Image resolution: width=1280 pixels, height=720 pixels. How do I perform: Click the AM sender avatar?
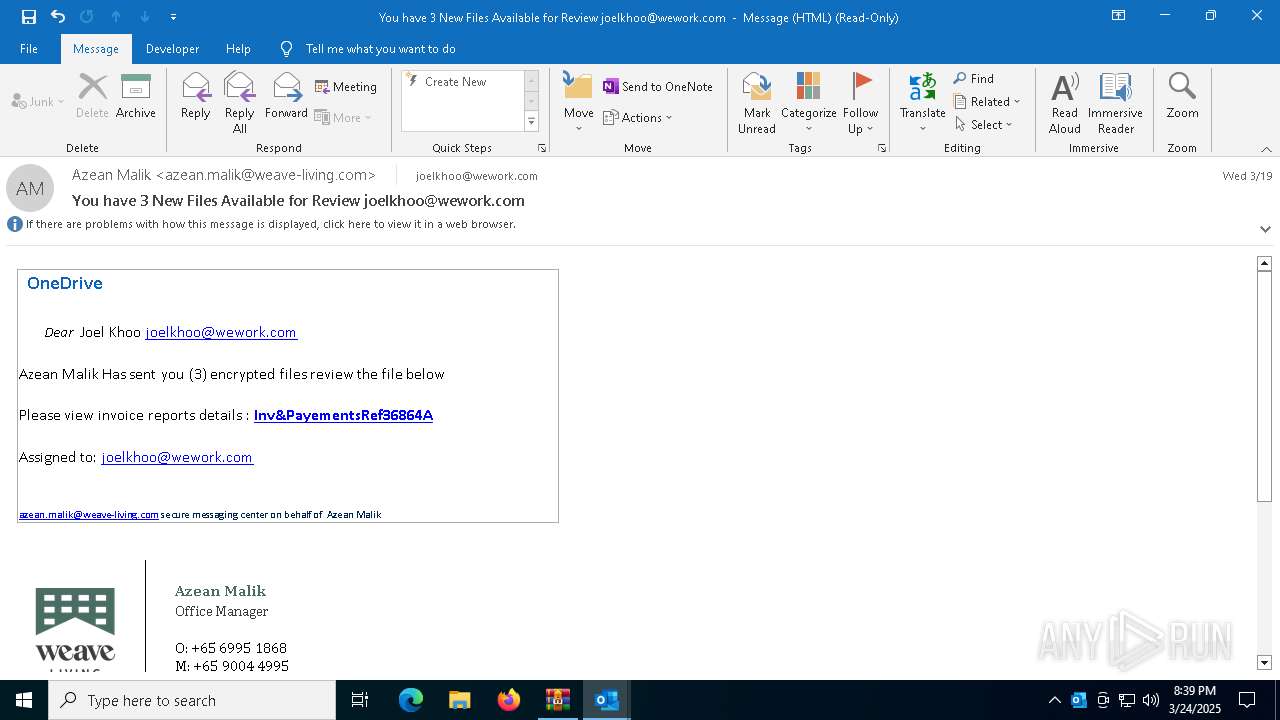tap(30, 189)
